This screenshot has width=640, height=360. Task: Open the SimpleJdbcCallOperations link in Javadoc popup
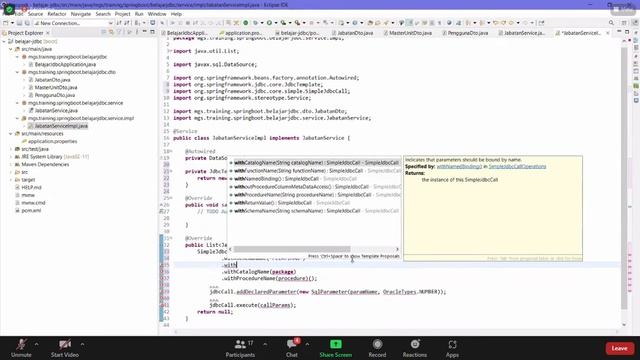517,167
